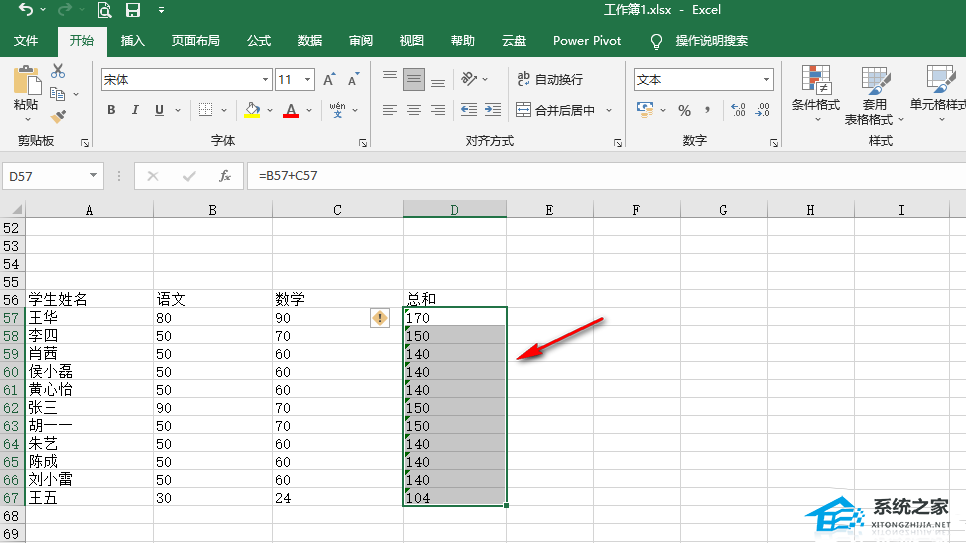This screenshot has width=966, height=543.
Task: Save the workbook using the floppy icon
Action: pyautogui.click(x=133, y=11)
